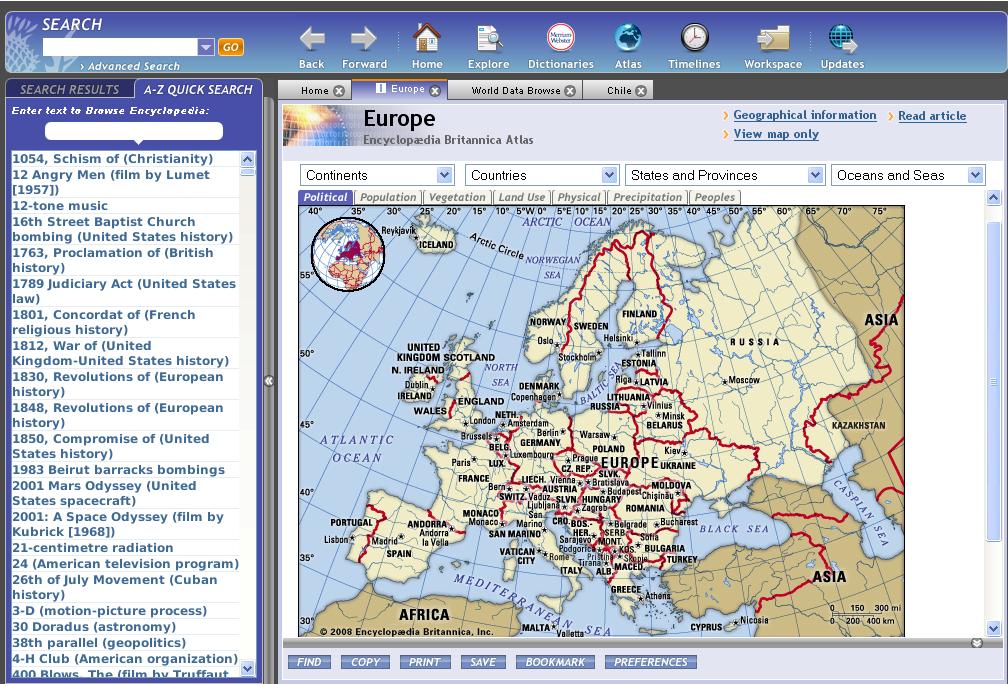Open the Atlas globe icon

628,37
